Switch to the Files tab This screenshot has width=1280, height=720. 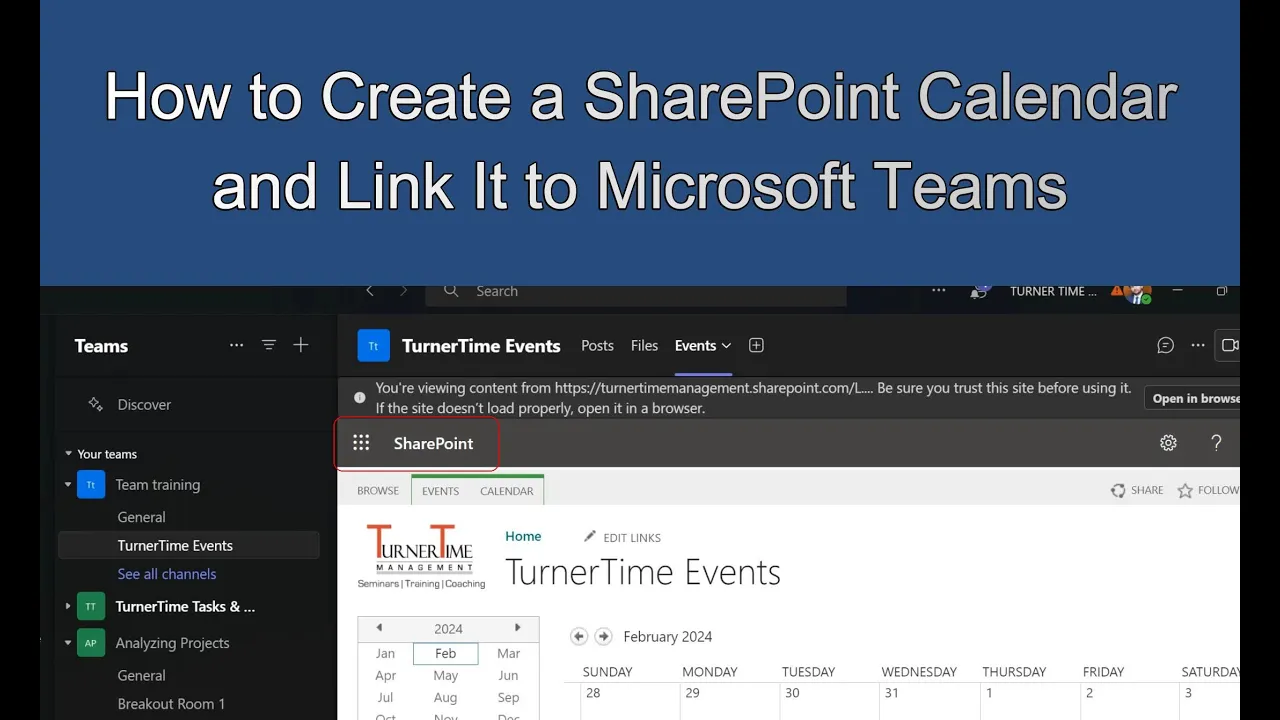(644, 346)
